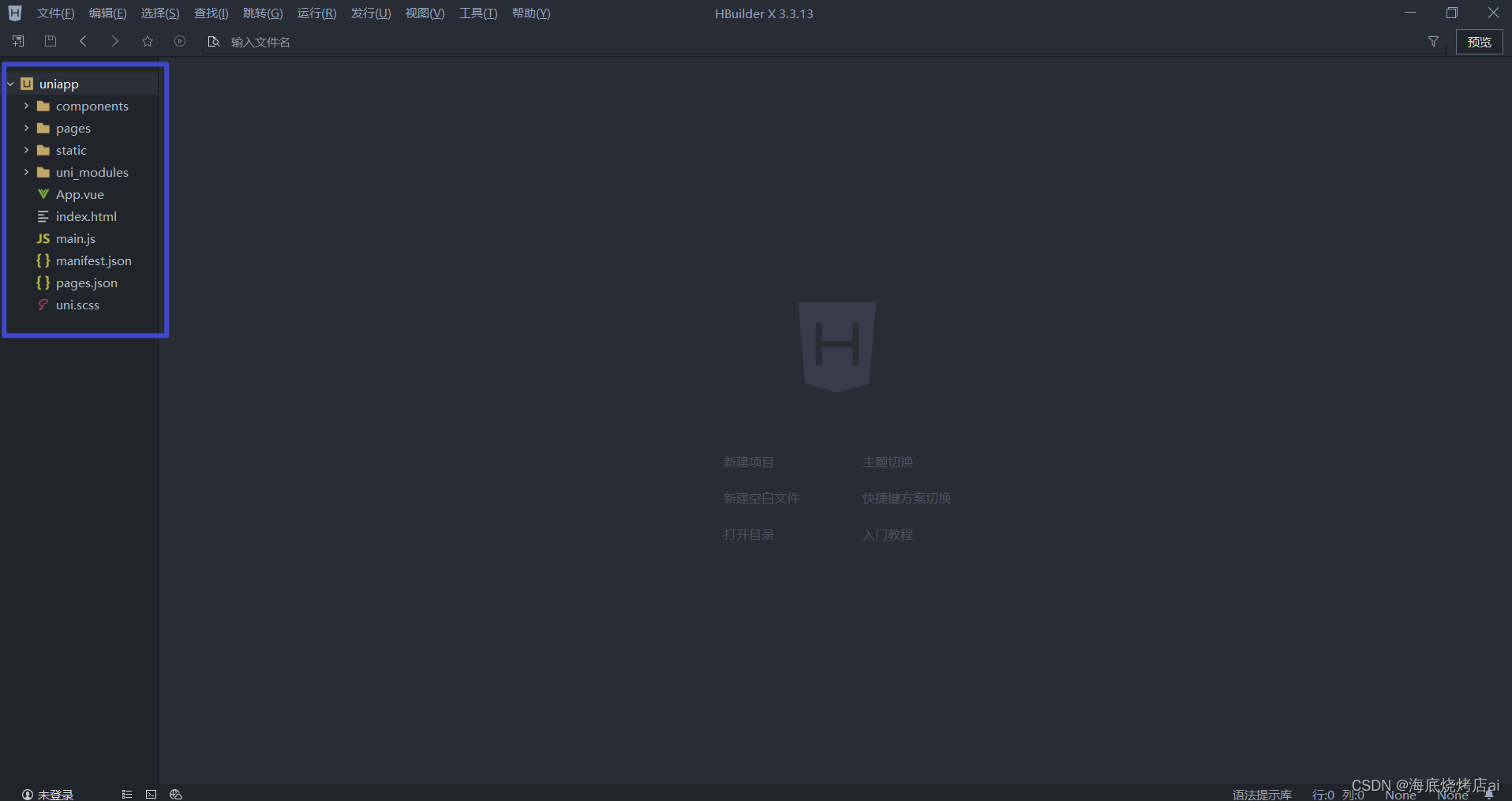Select the main.js file name

tap(76, 238)
